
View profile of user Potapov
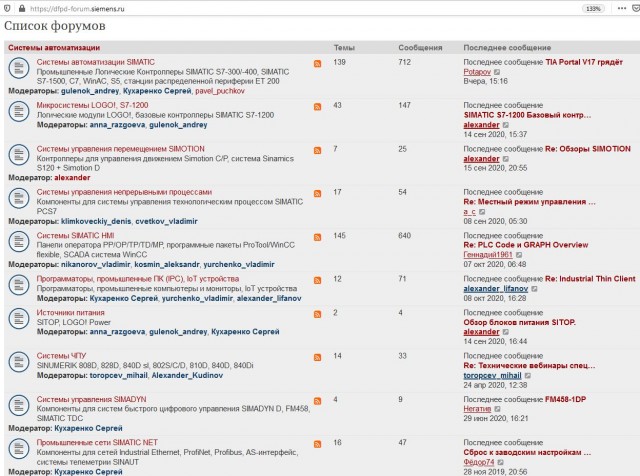click(477, 72)
